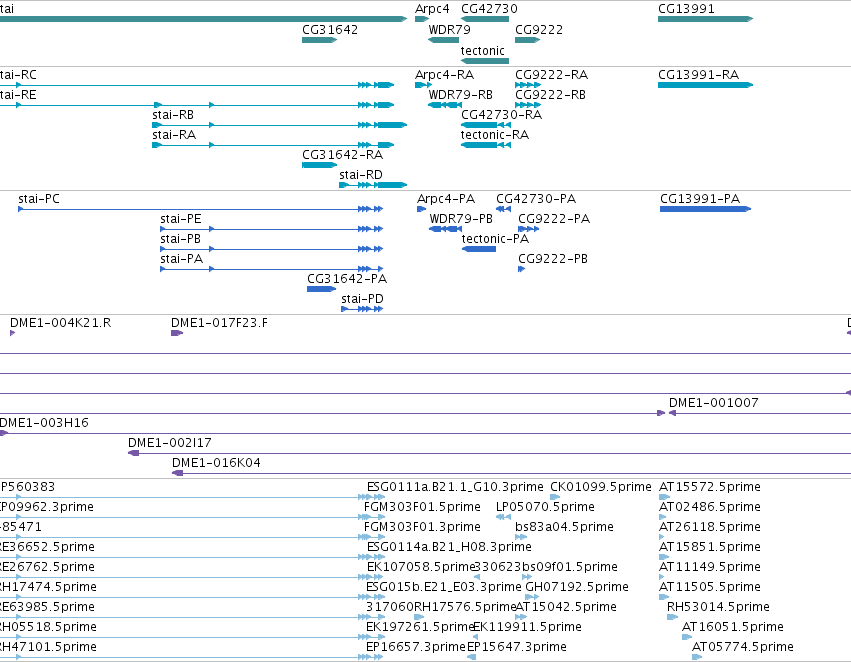Select the Arpc4 gene arrow
This screenshot has height=662, width=851.
422,19
